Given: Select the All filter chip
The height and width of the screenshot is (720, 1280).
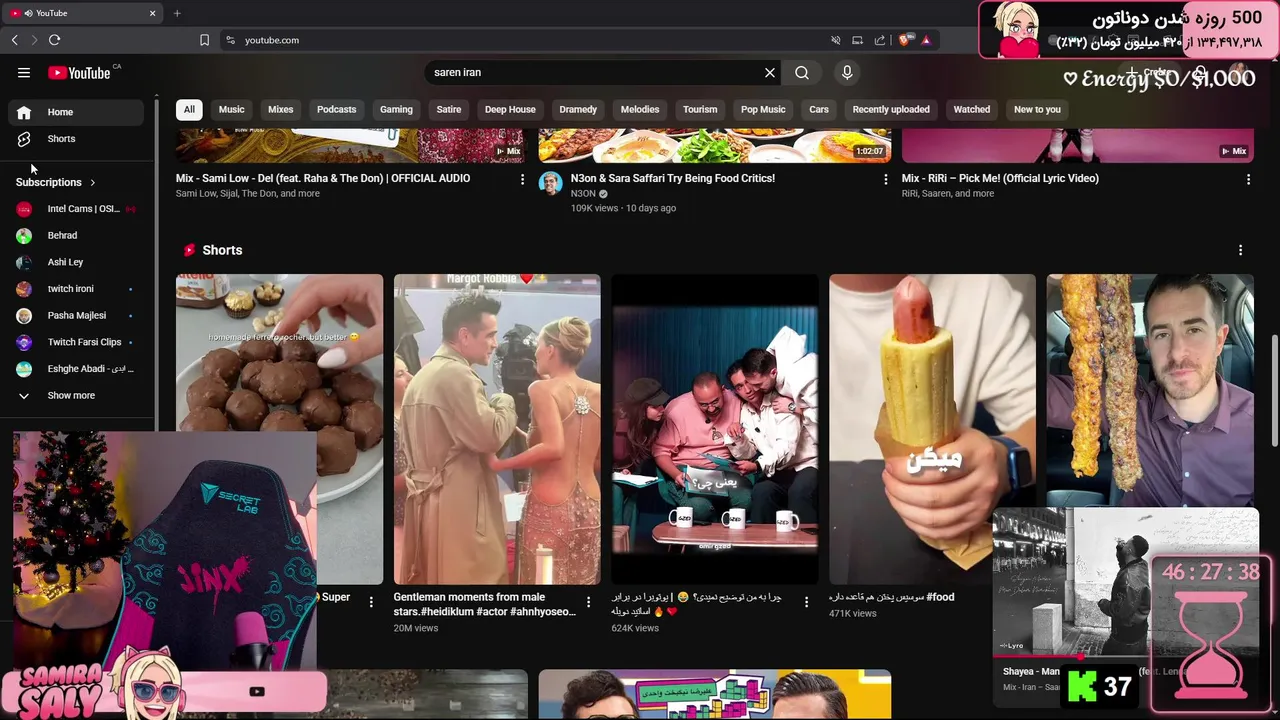Looking at the screenshot, I should (x=189, y=110).
